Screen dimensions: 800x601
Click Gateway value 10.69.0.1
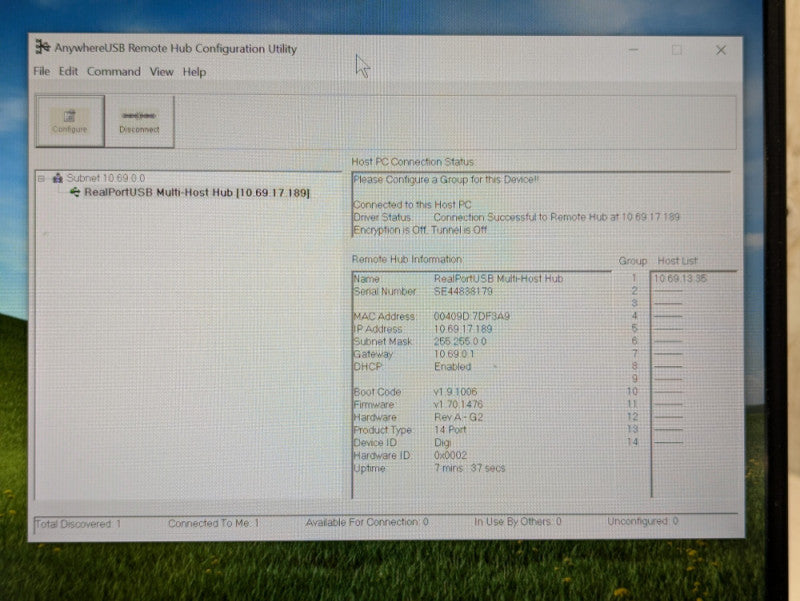tap(454, 354)
